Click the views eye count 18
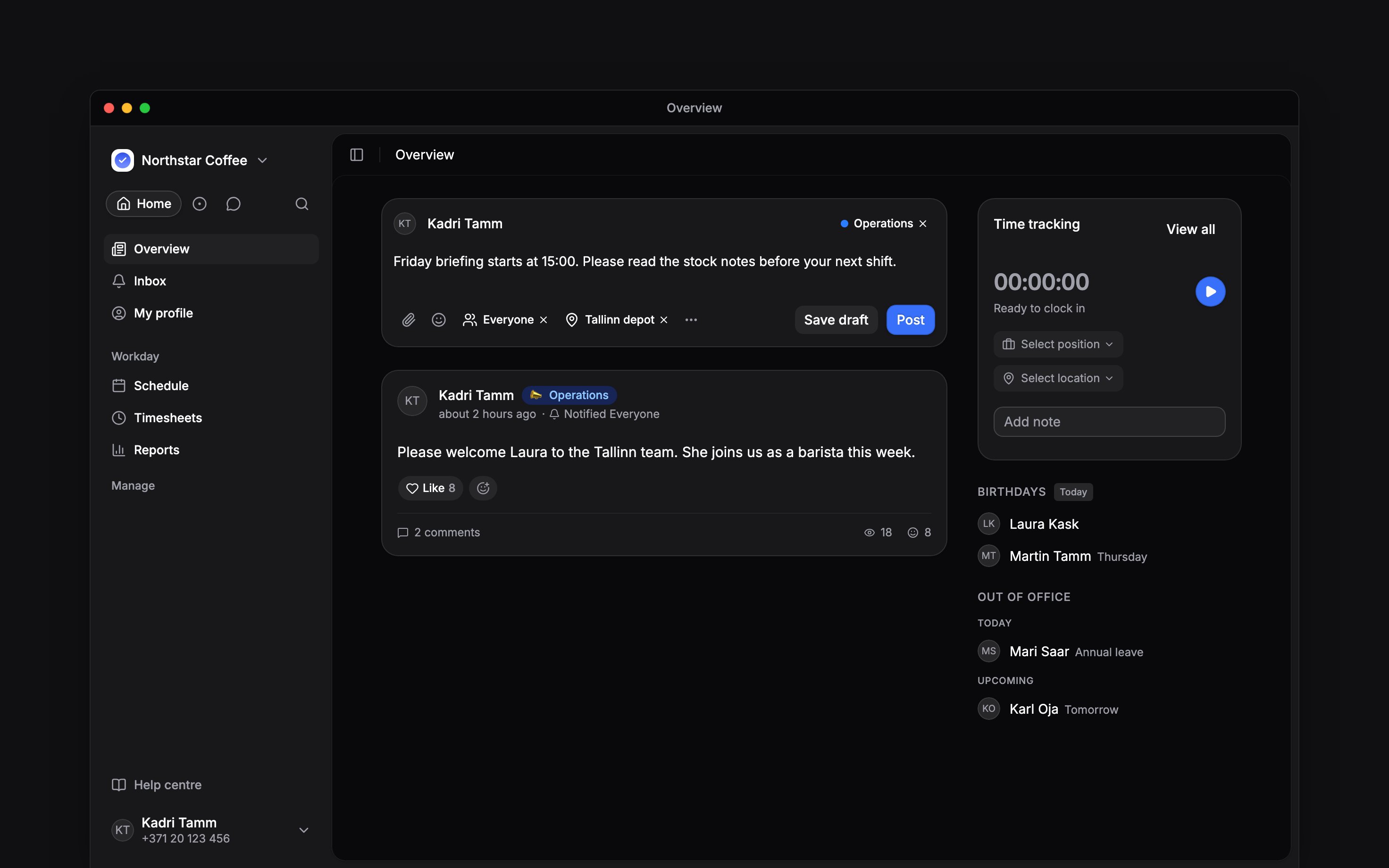Image resolution: width=1389 pixels, height=868 pixels. pyautogui.click(x=878, y=533)
